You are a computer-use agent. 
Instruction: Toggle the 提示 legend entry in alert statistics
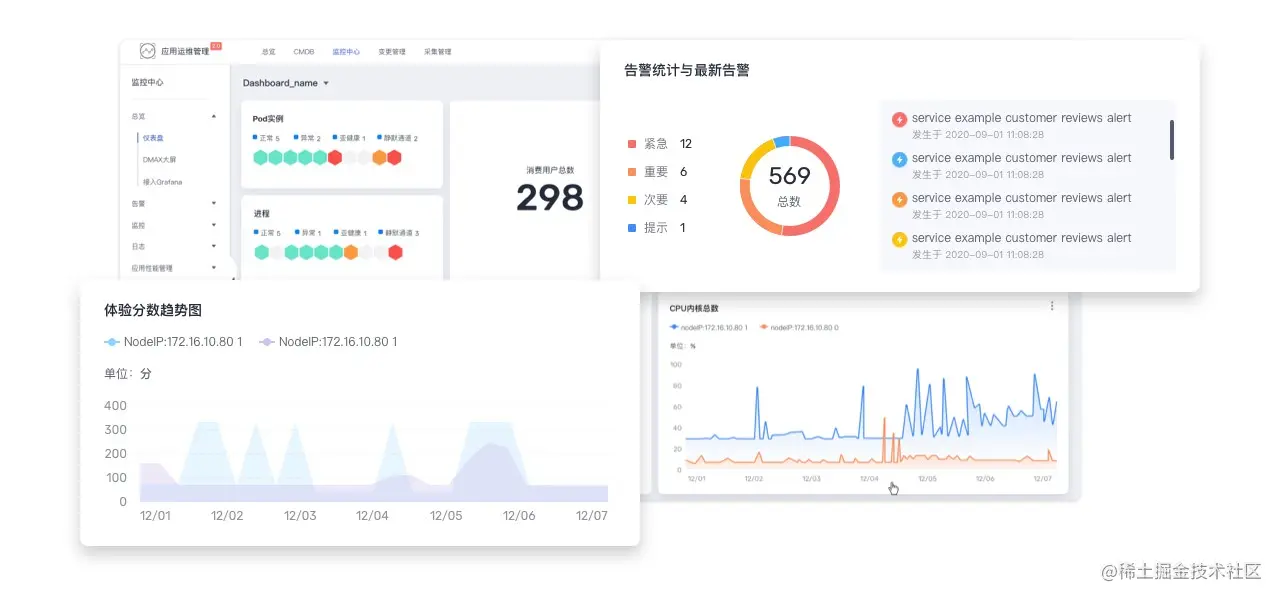(656, 228)
